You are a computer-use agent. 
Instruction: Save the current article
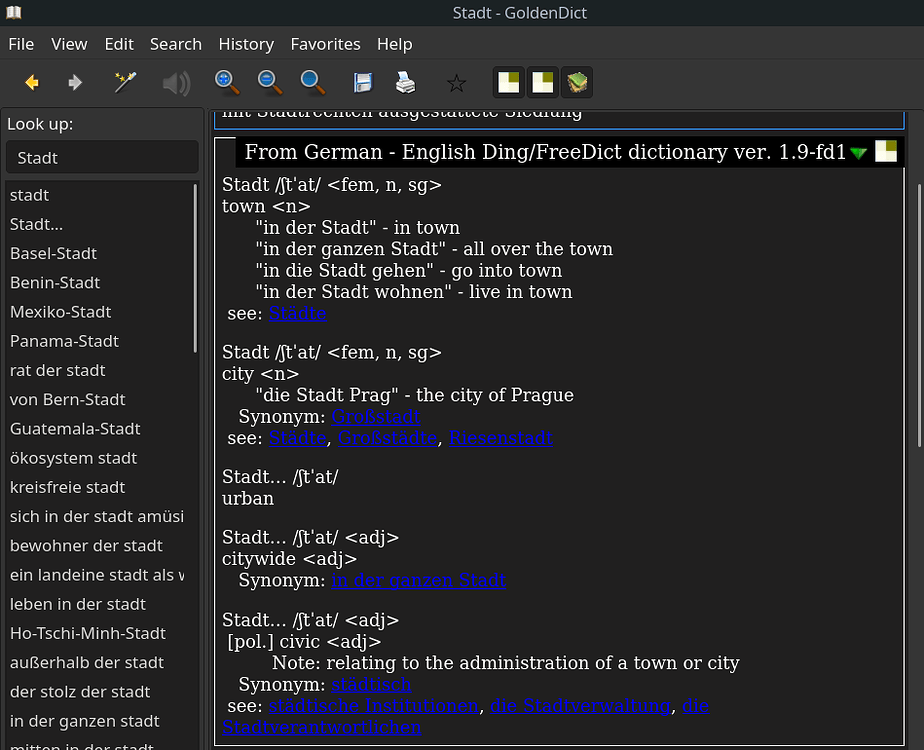point(362,83)
